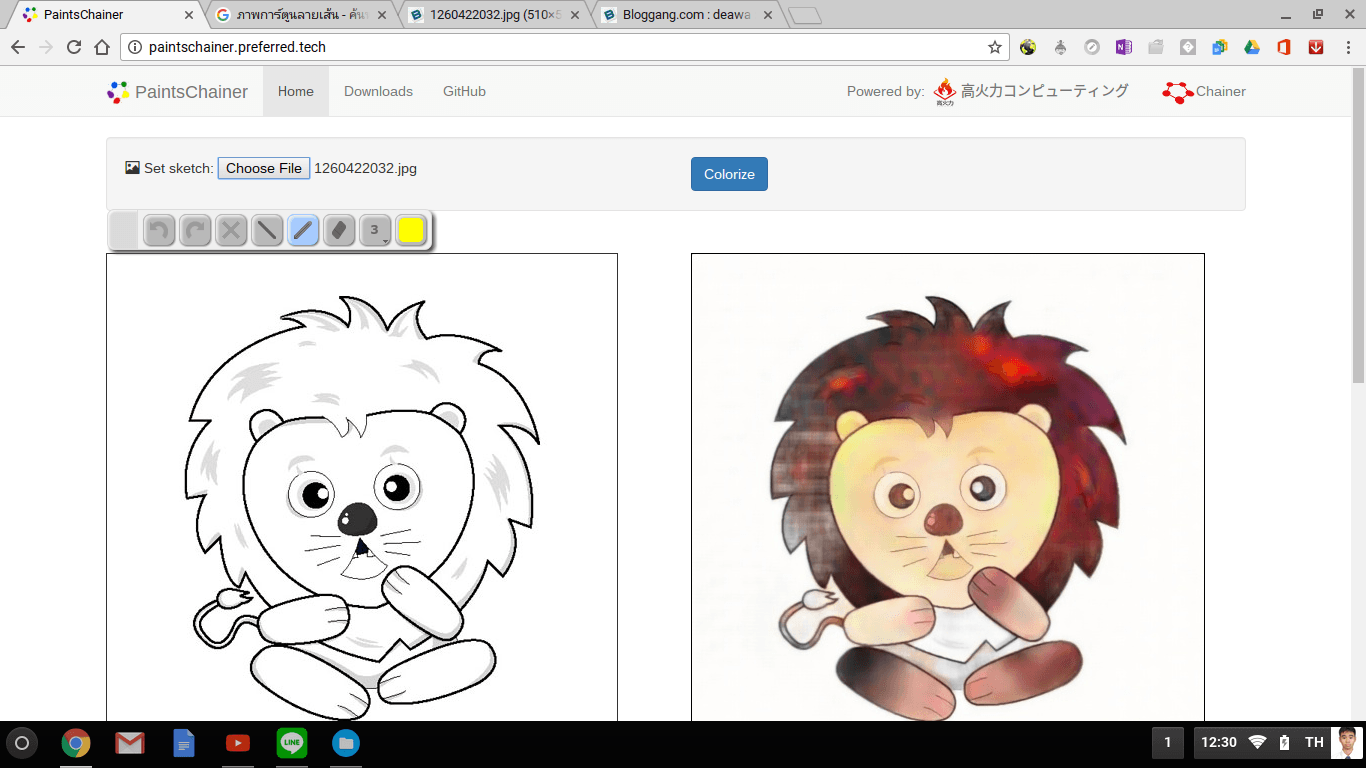Image resolution: width=1366 pixels, height=768 pixels.
Task: Click the Office extension icon
Action: click(x=1284, y=47)
